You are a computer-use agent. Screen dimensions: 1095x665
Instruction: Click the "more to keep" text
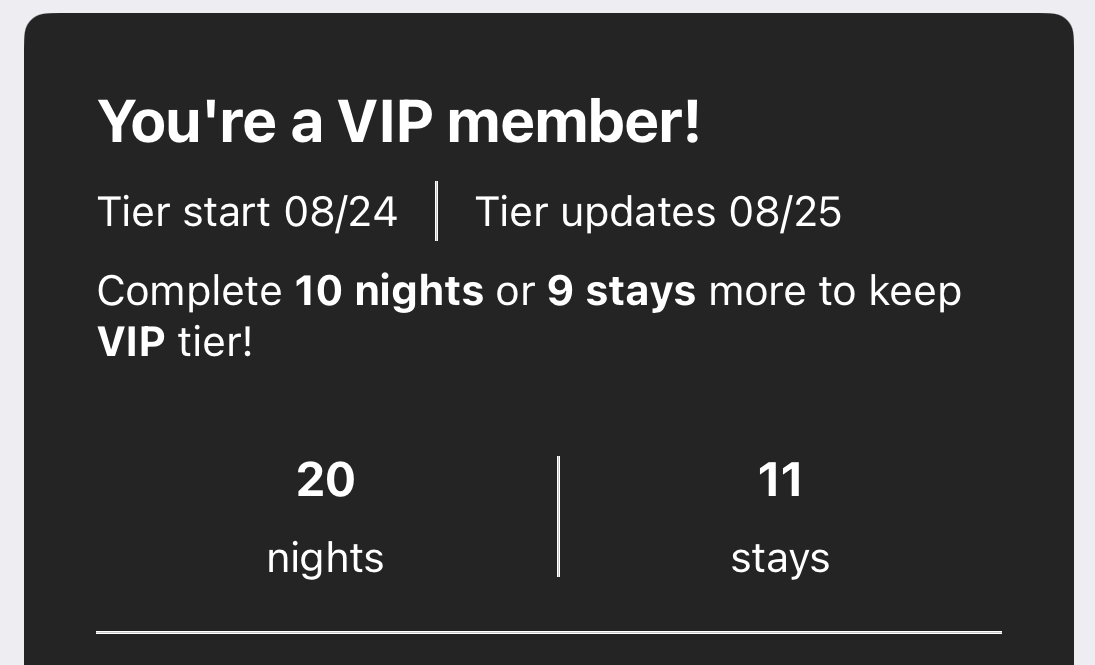tap(835, 291)
